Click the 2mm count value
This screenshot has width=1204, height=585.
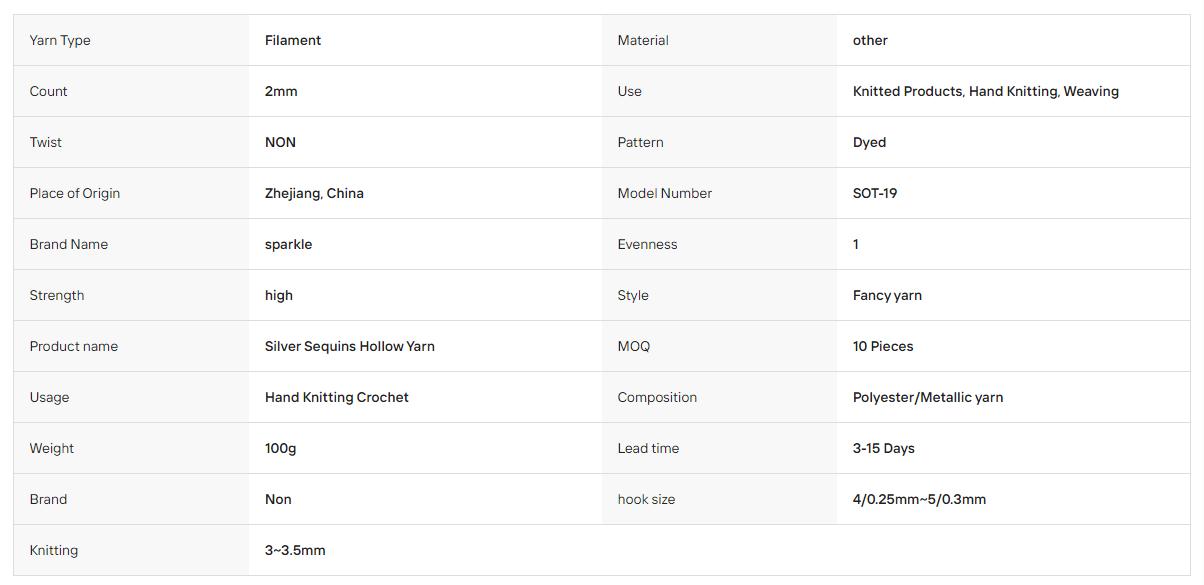[281, 91]
